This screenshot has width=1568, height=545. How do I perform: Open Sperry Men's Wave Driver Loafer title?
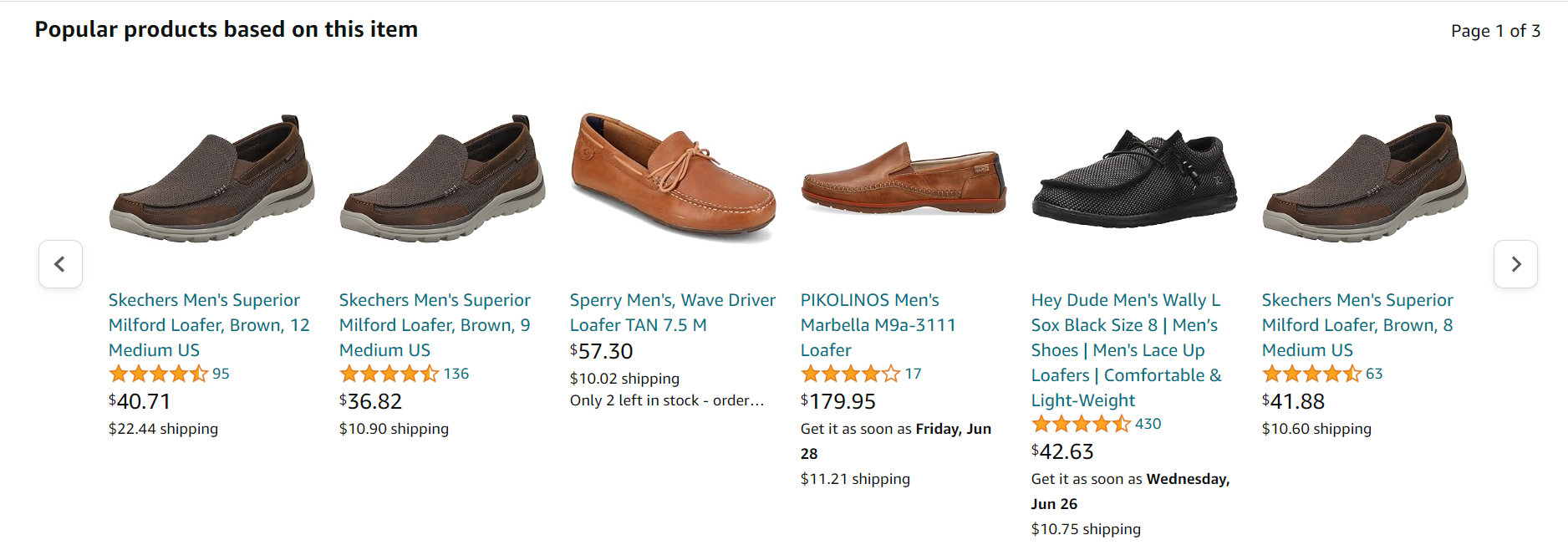pos(672,313)
